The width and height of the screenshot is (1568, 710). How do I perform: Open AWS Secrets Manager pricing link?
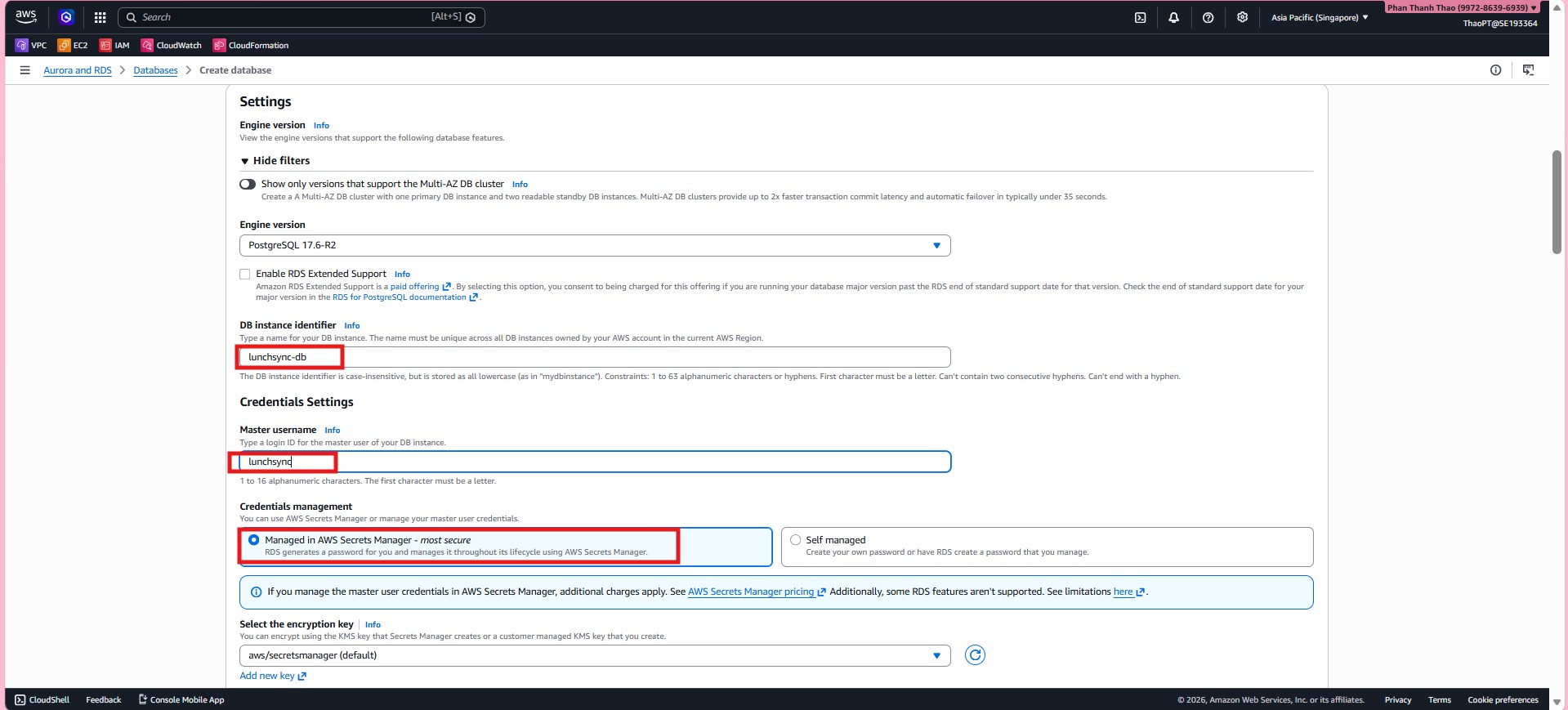750,592
